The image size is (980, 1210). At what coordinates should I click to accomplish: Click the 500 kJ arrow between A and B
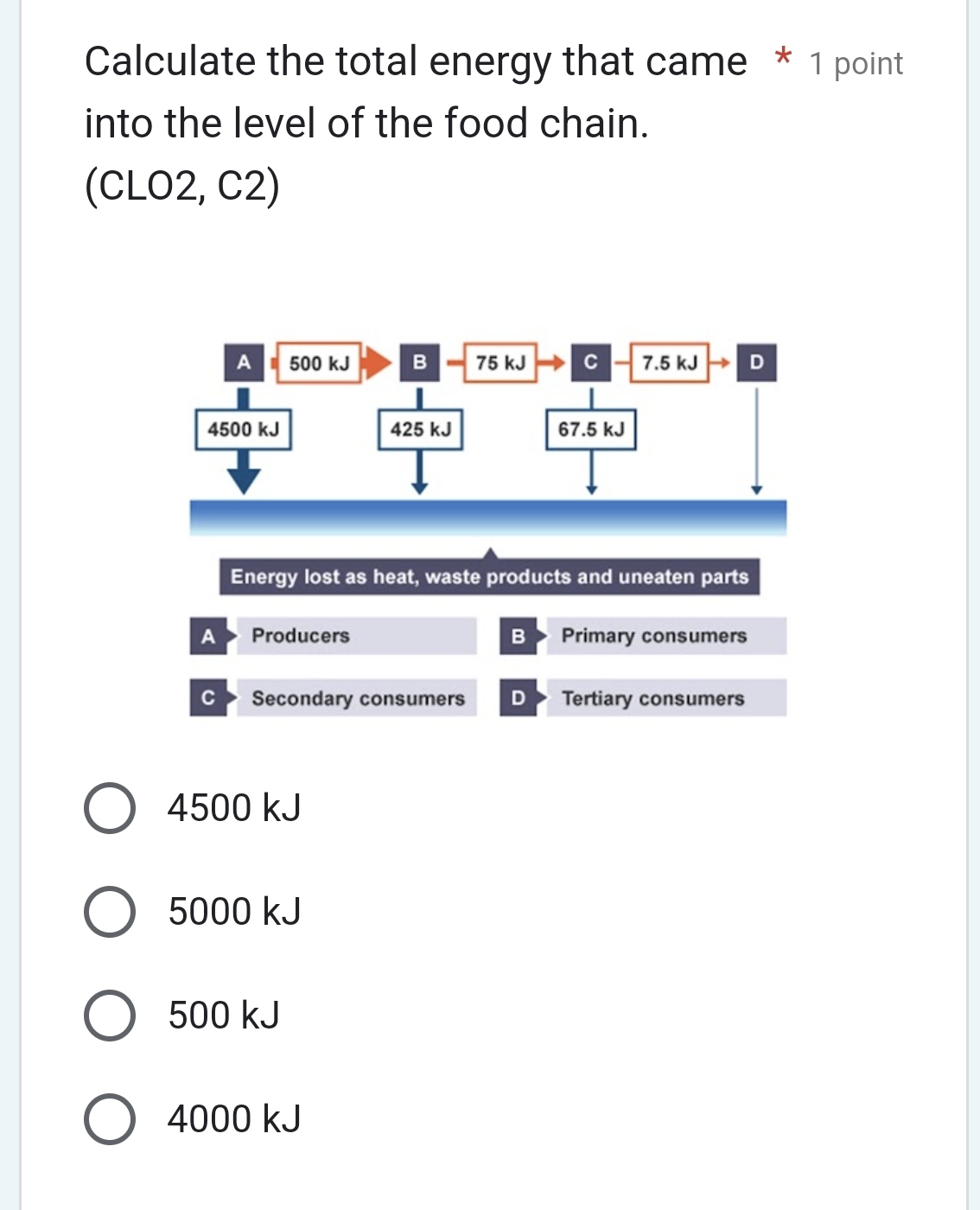[x=320, y=363]
